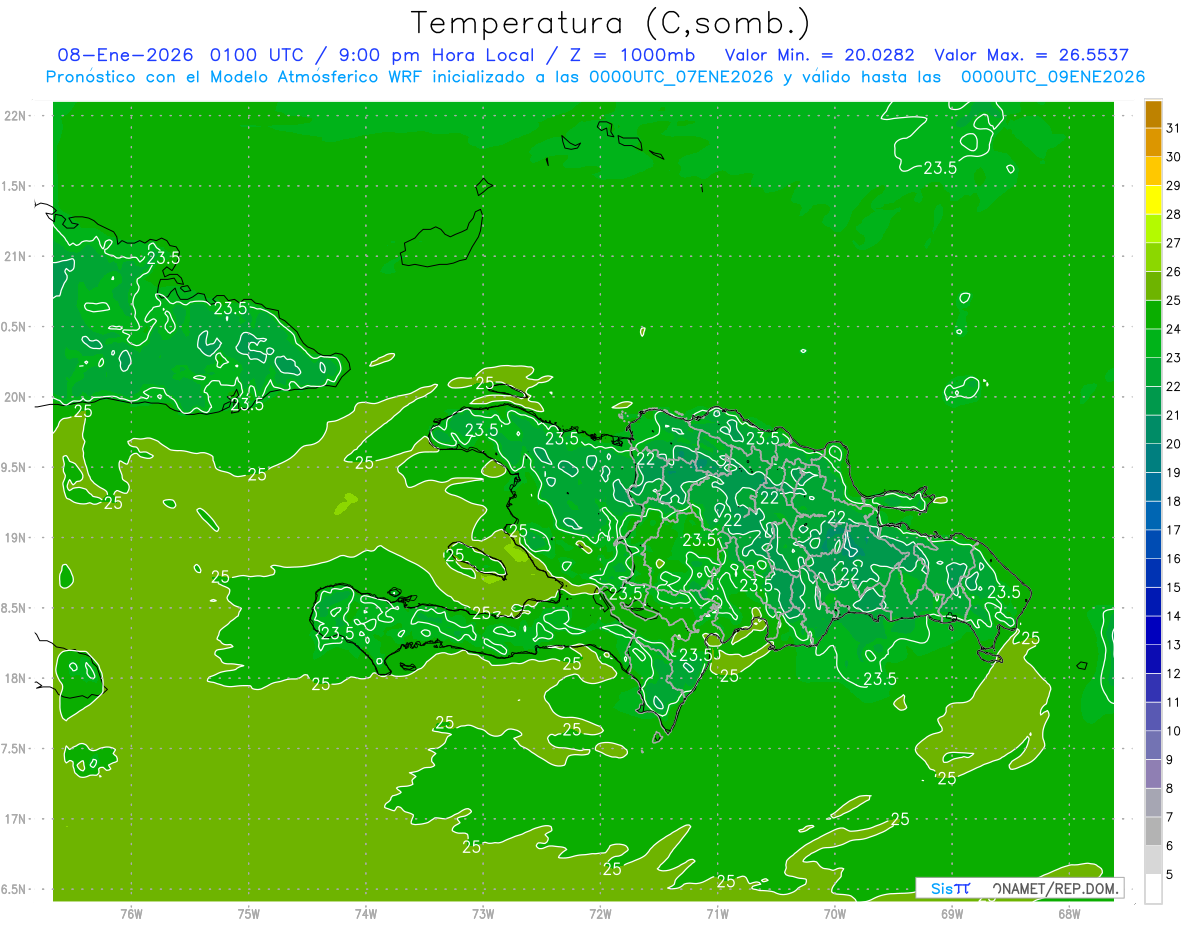Screen dimensions: 1200x927
Task: Click longitude axis label "73W"
Action: [x=483, y=913]
